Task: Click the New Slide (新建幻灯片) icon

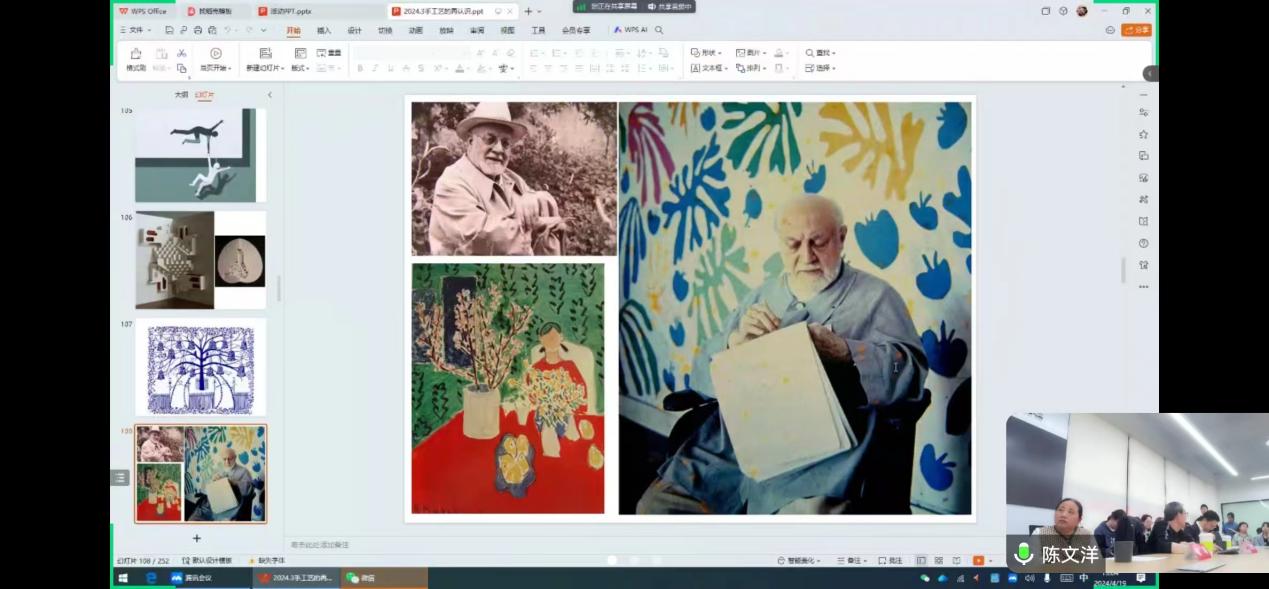Action: 265,54
